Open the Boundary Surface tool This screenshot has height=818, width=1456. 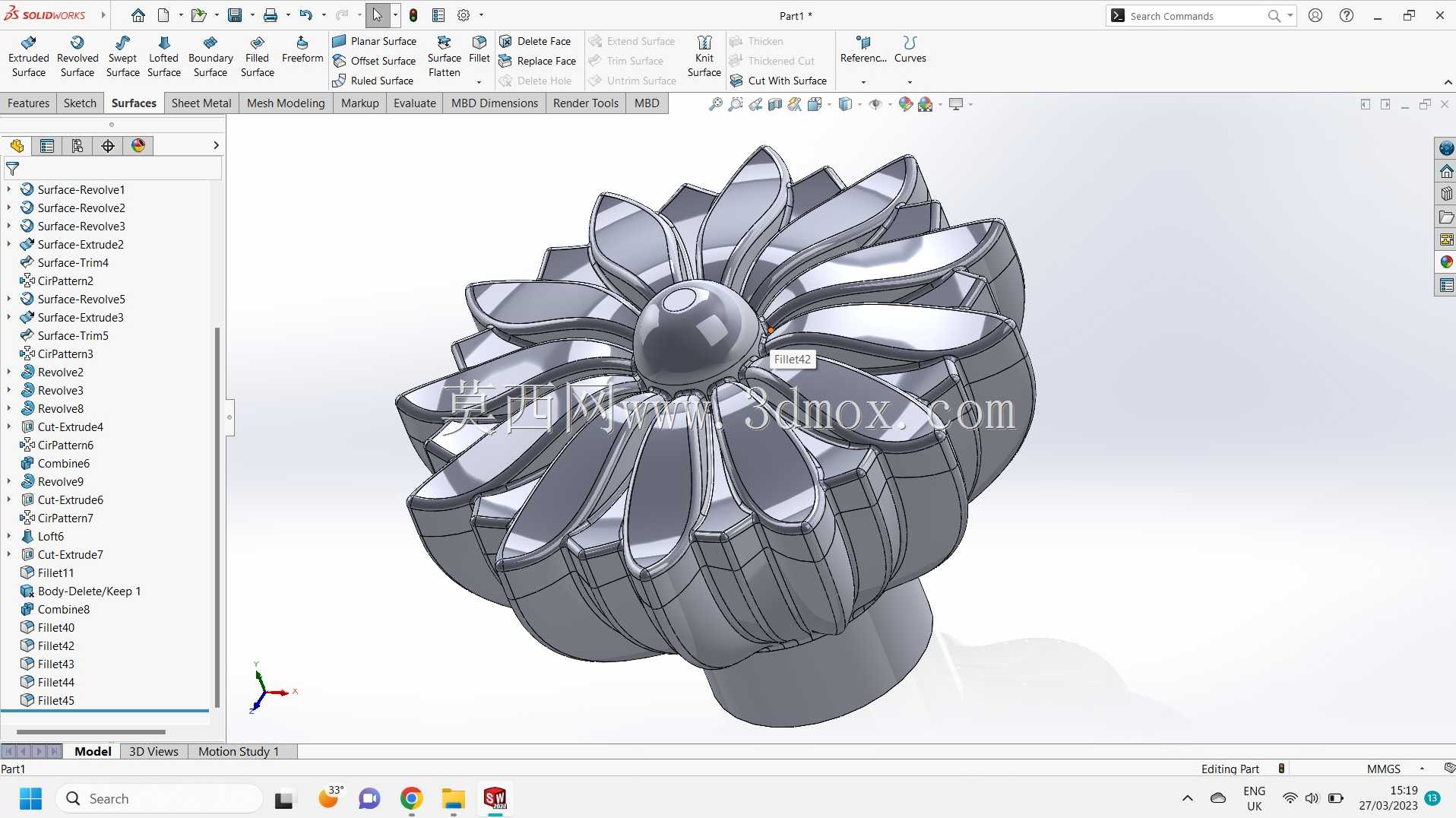coord(210,57)
